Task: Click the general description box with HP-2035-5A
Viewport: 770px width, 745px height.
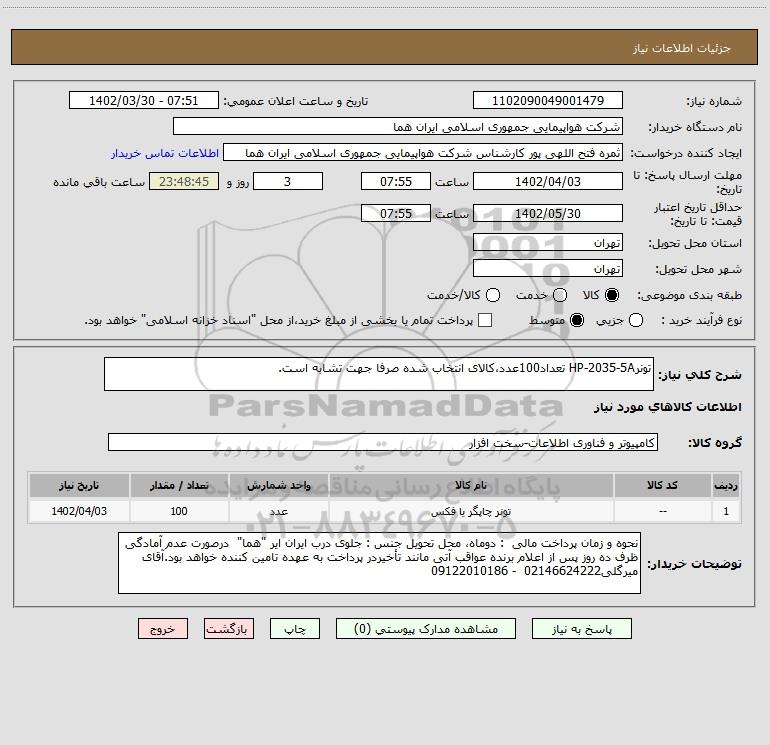Action: pos(379,374)
